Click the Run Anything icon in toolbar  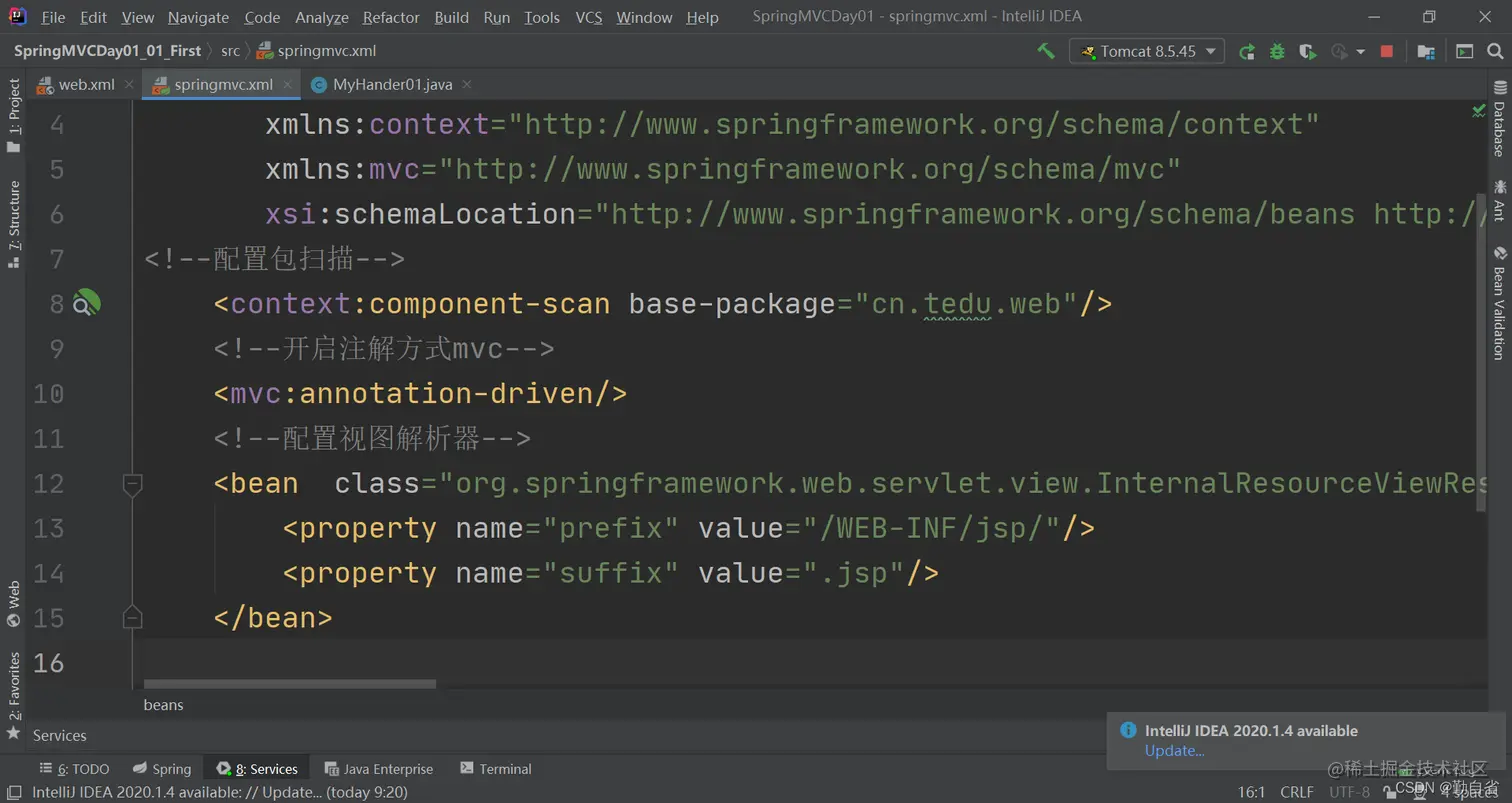point(1465,51)
